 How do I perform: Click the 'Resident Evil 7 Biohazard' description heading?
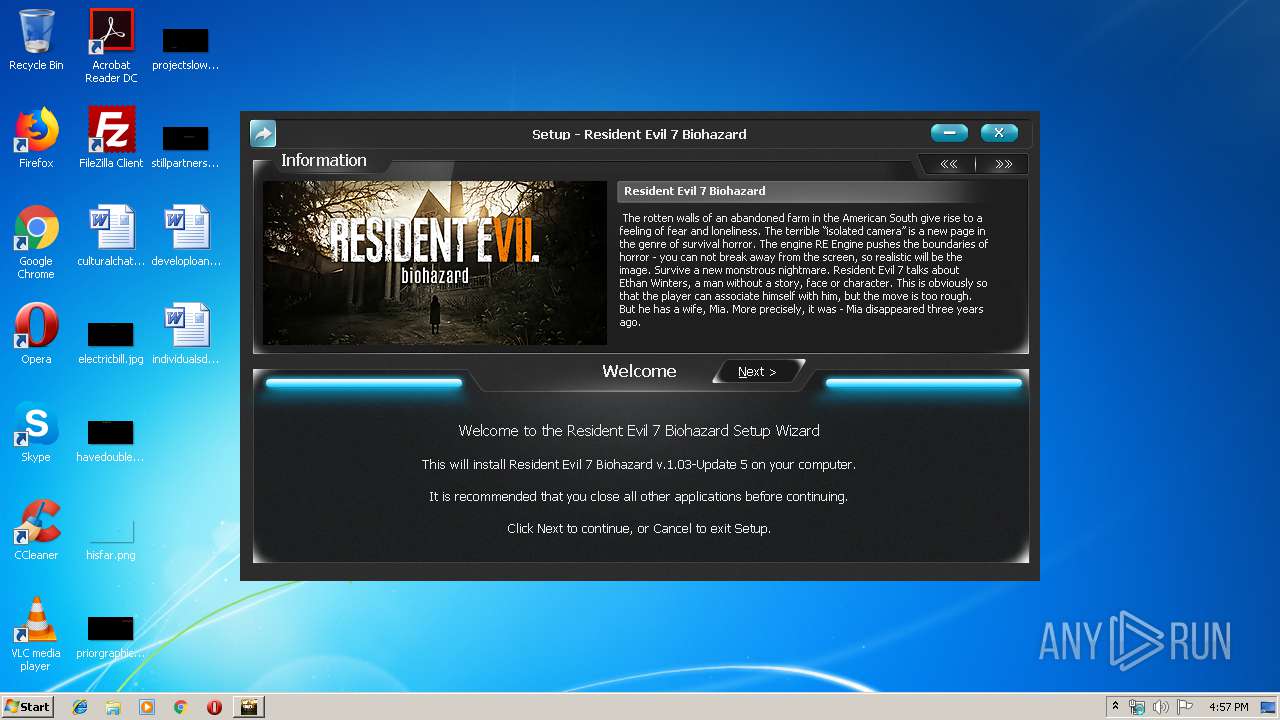tap(695, 191)
